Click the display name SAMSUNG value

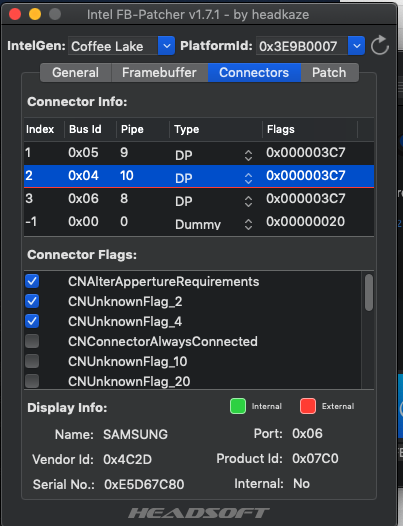click(135, 434)
